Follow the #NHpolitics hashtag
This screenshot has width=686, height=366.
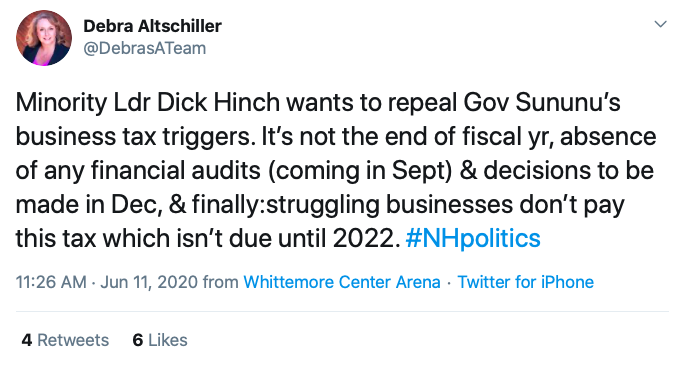point(473,238)
